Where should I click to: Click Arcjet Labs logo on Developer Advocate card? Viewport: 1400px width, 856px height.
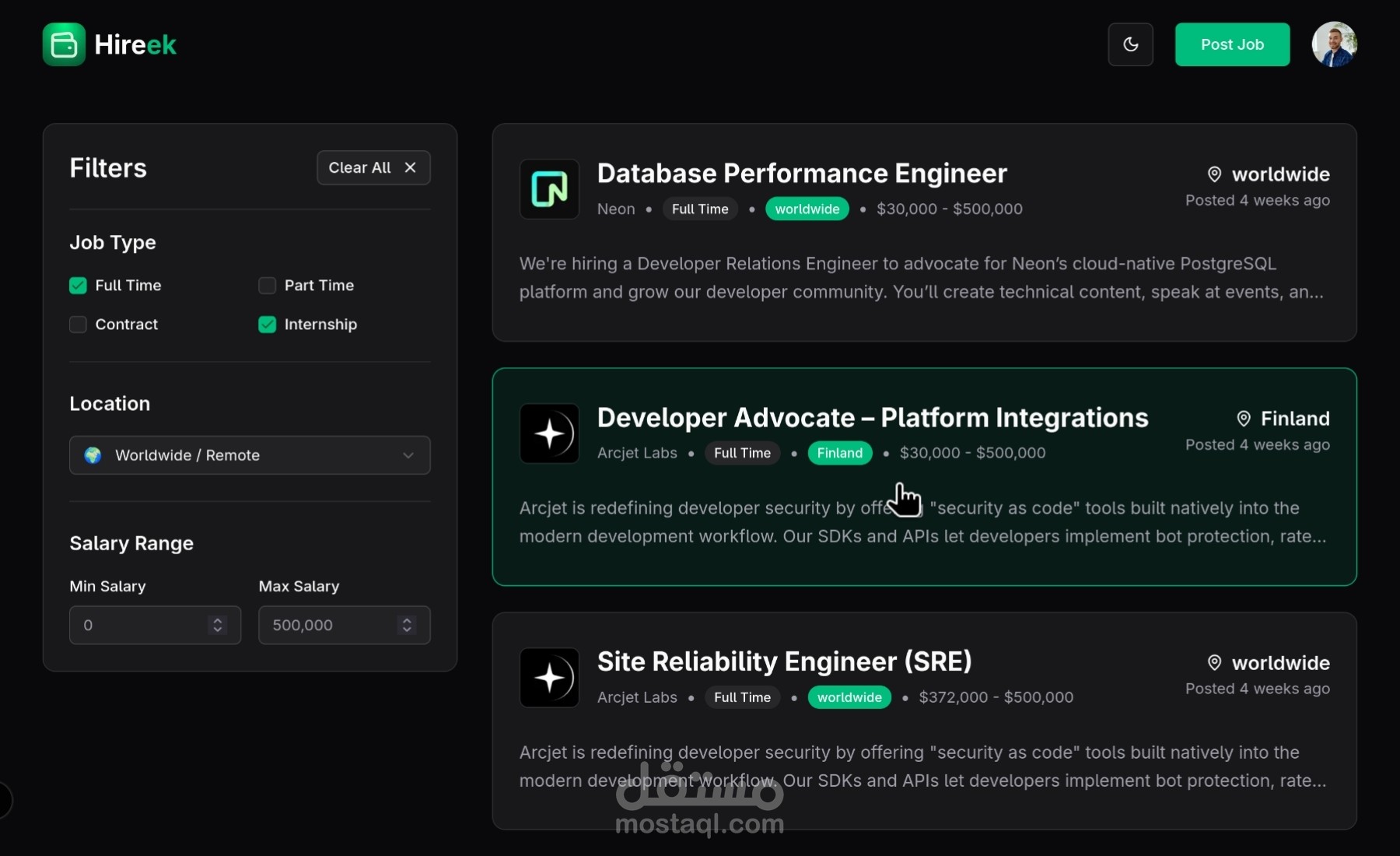coord(549,433)
